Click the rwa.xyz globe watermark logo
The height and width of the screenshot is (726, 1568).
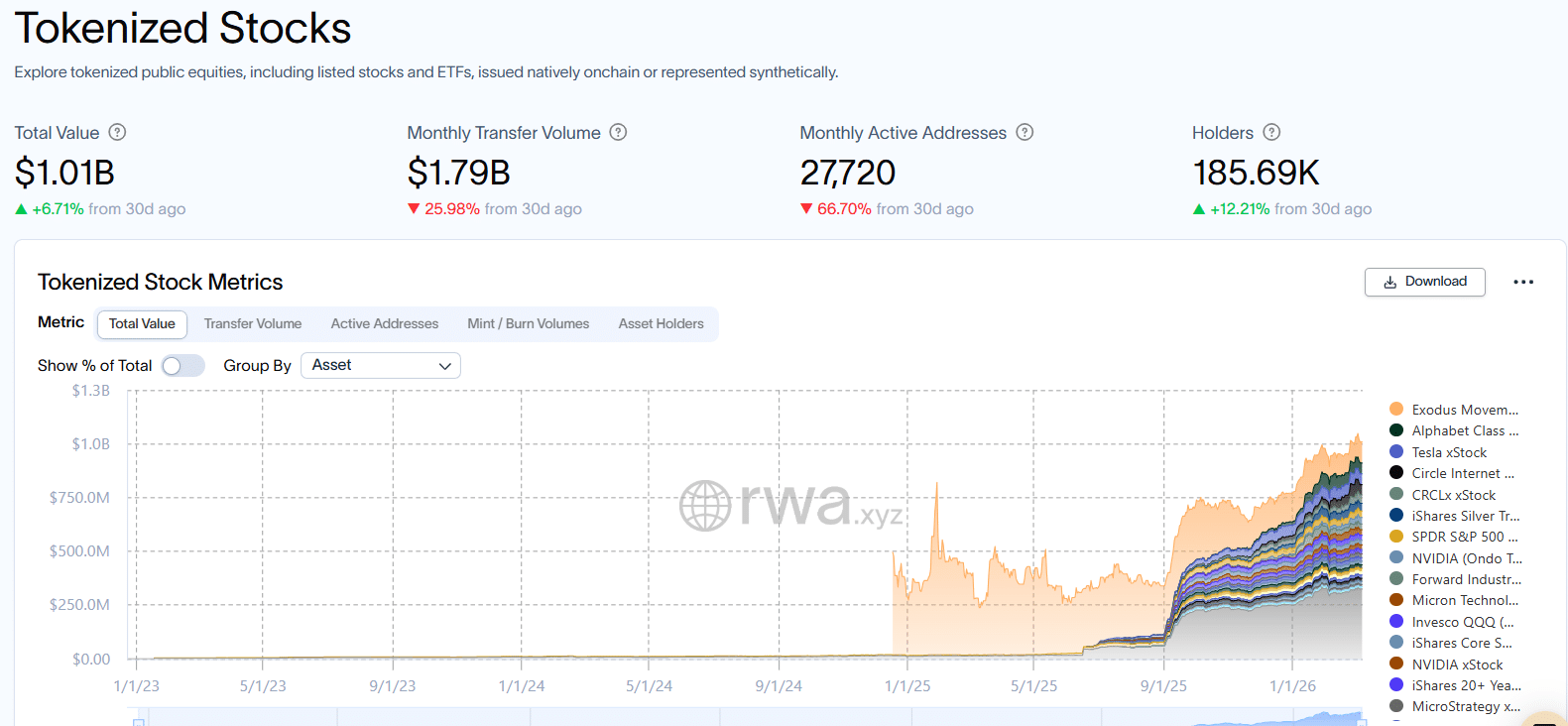(x=705, y=505)
